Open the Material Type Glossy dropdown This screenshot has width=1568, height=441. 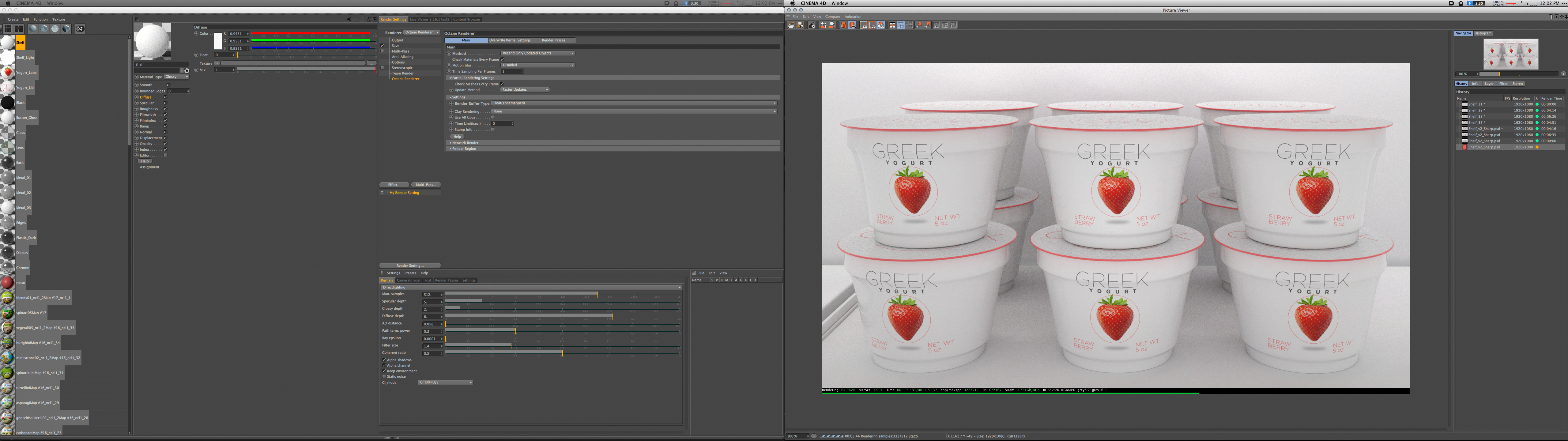(x=176, y=77)
